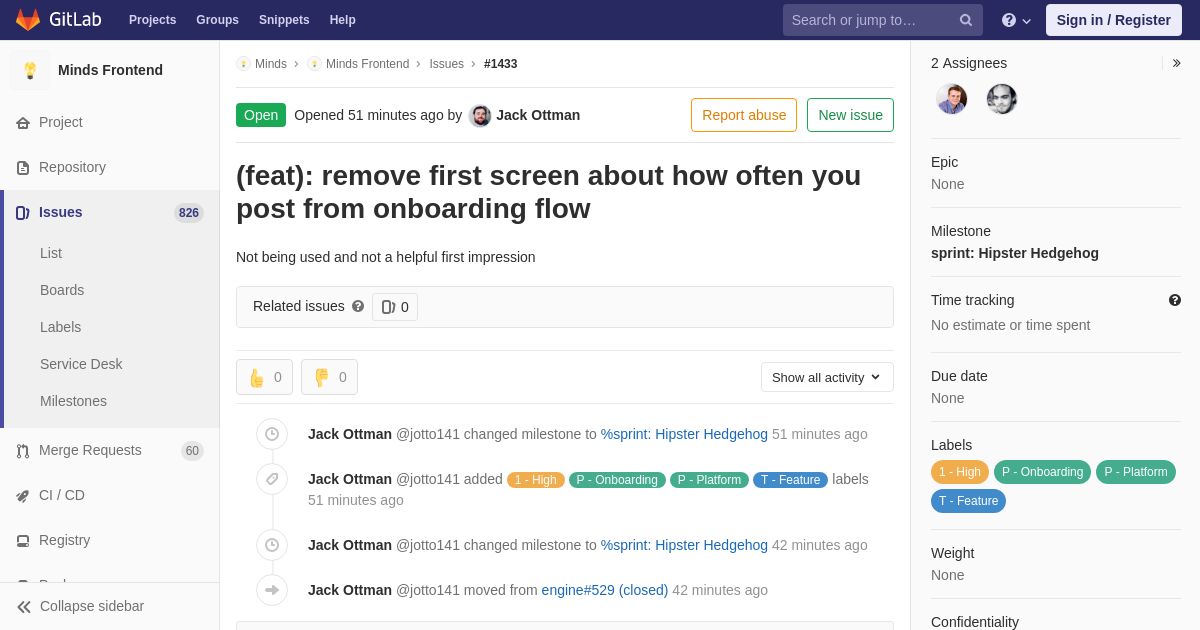Click breadcrumb Minds lightbulb icon
1200x630 pixels.
[243, 64]
